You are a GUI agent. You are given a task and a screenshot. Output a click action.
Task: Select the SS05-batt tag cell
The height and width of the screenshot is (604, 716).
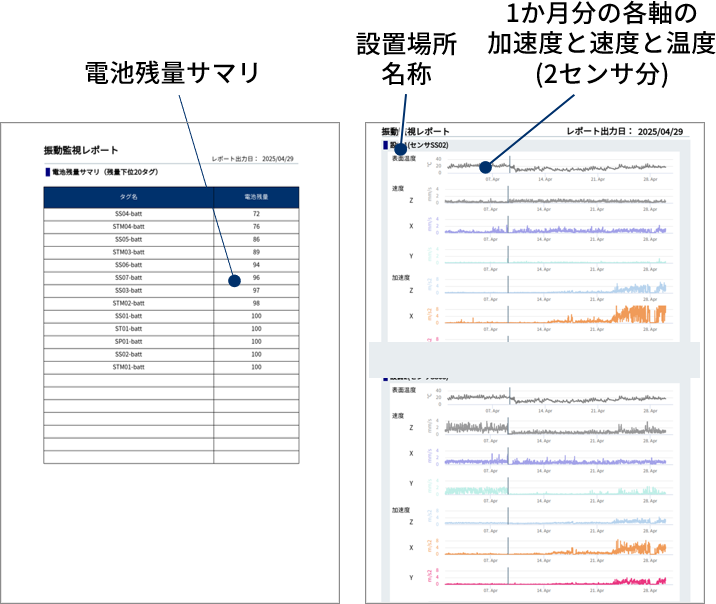point(128,239)
